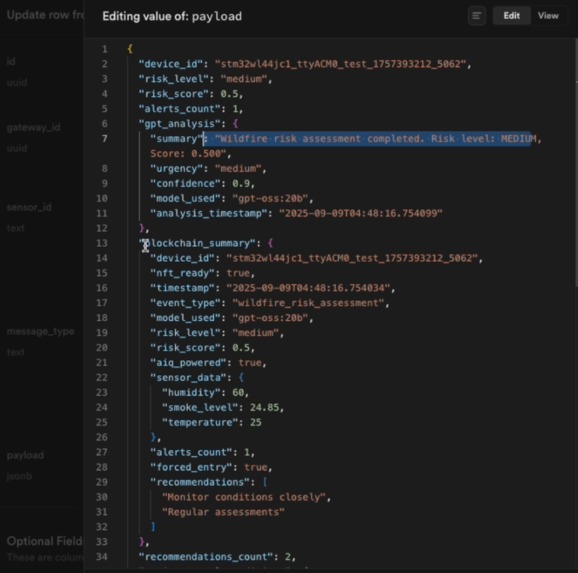Click the wrapped "Score: 0.500" text
Image resolution: width=578 pixels, height=573 pixels.
(x=188, y=154)
